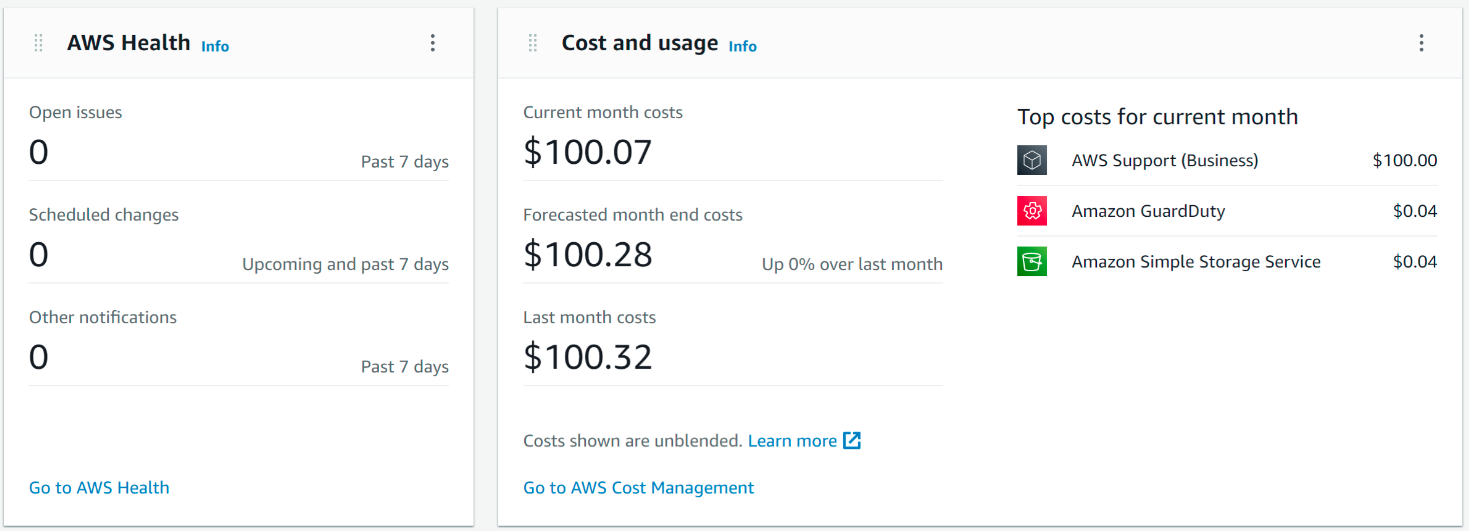
Task: Open Info link next to AWS Health
Action: [x=215, y=46]
